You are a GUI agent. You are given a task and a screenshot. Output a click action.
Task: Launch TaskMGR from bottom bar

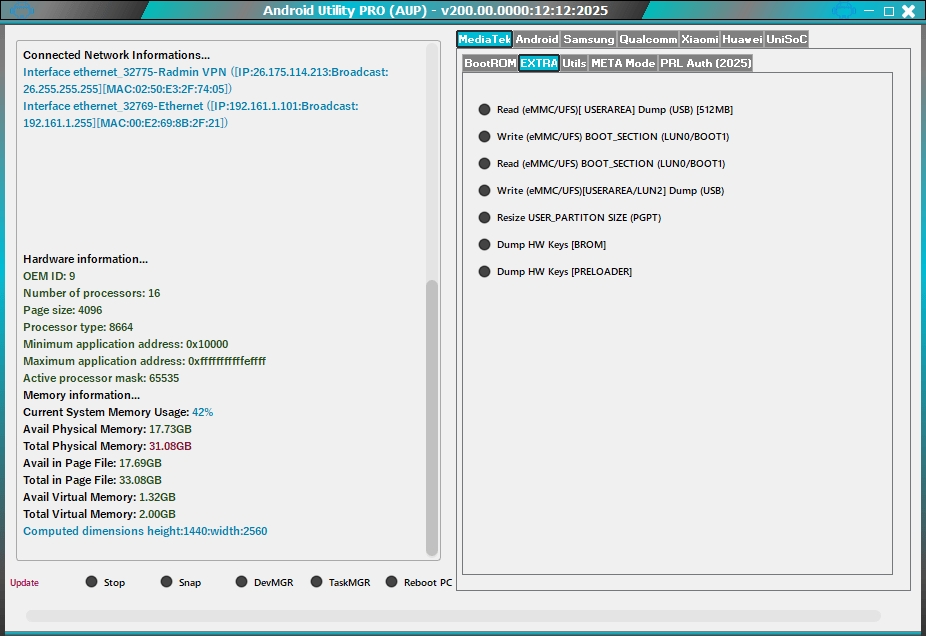pos(317,582)
